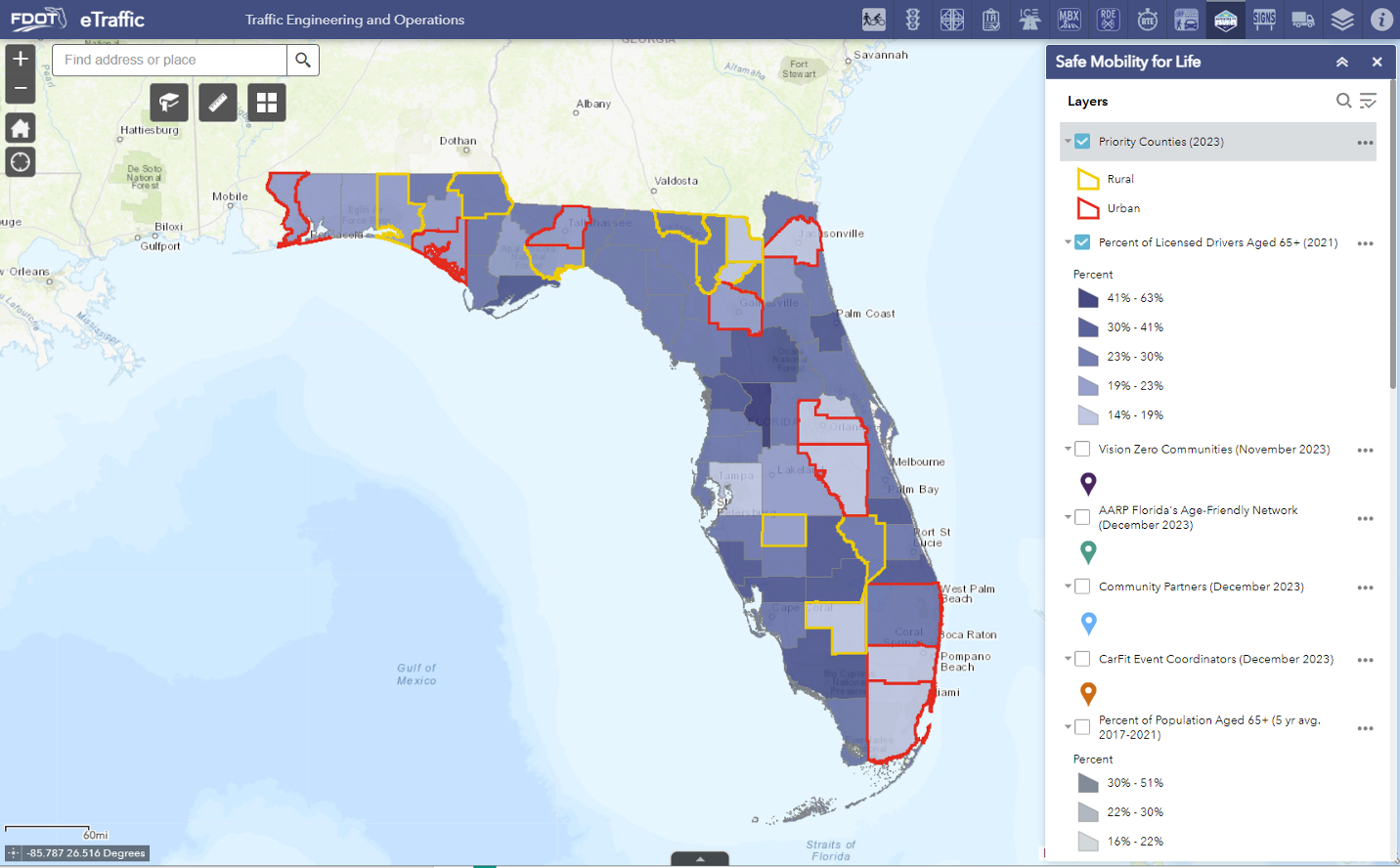Enable the Vision Zero Communities layer
The width and height of the screenshot is (1400, 868).
(1082, 450)
